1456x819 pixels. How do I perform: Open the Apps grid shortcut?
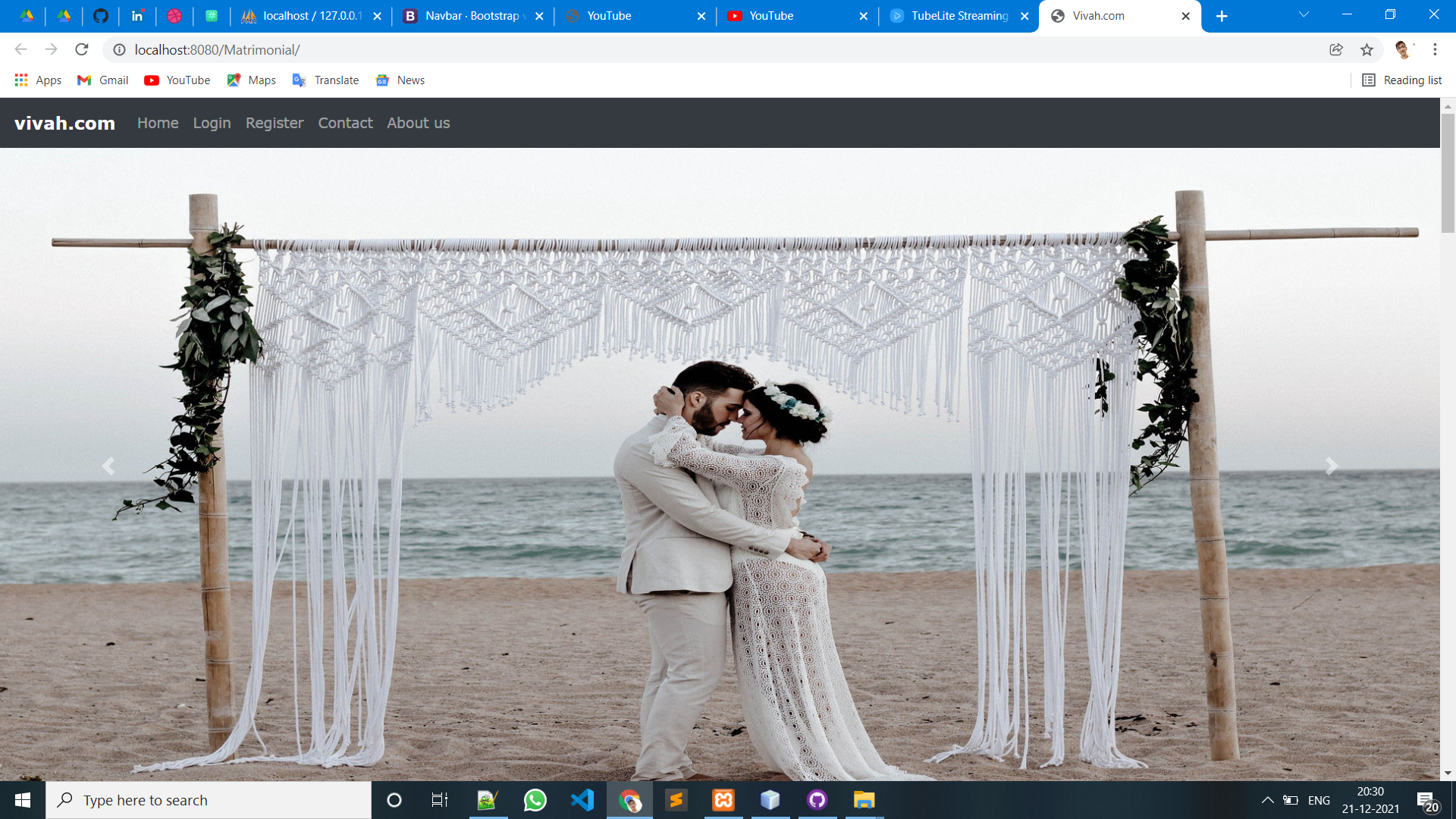tap(38, 80)
